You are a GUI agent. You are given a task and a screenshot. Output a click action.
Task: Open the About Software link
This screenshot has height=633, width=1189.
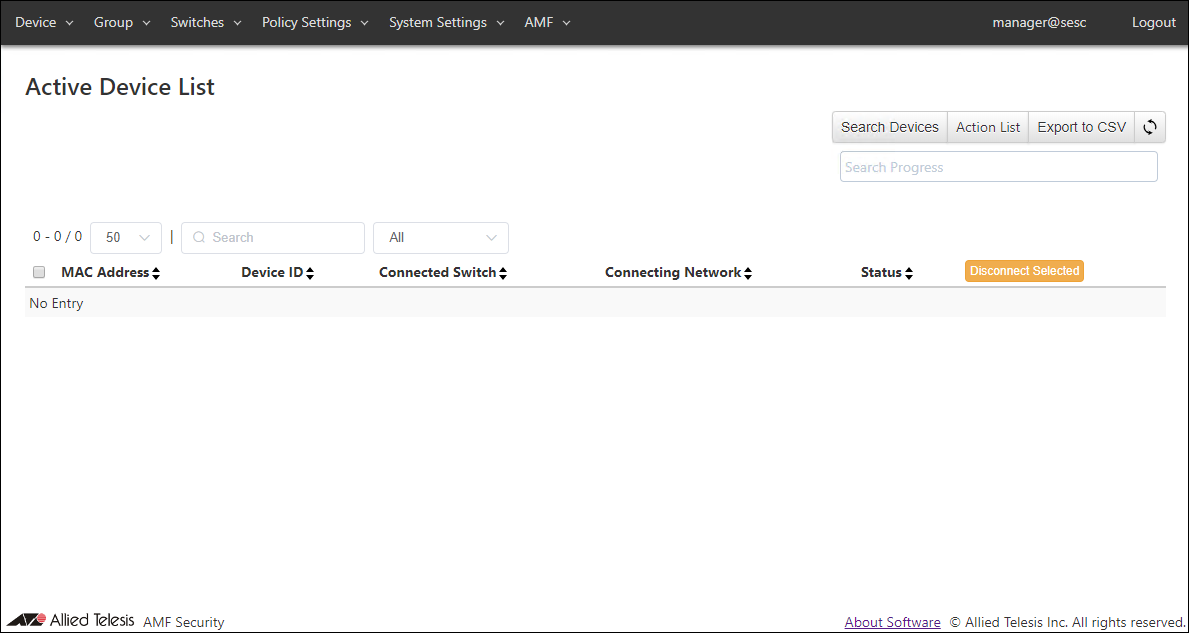coord(892,622)
